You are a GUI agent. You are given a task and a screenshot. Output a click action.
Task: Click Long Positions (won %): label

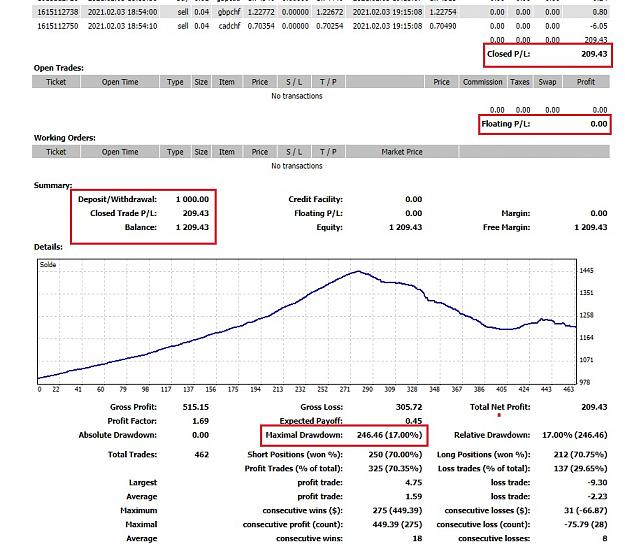483,454
